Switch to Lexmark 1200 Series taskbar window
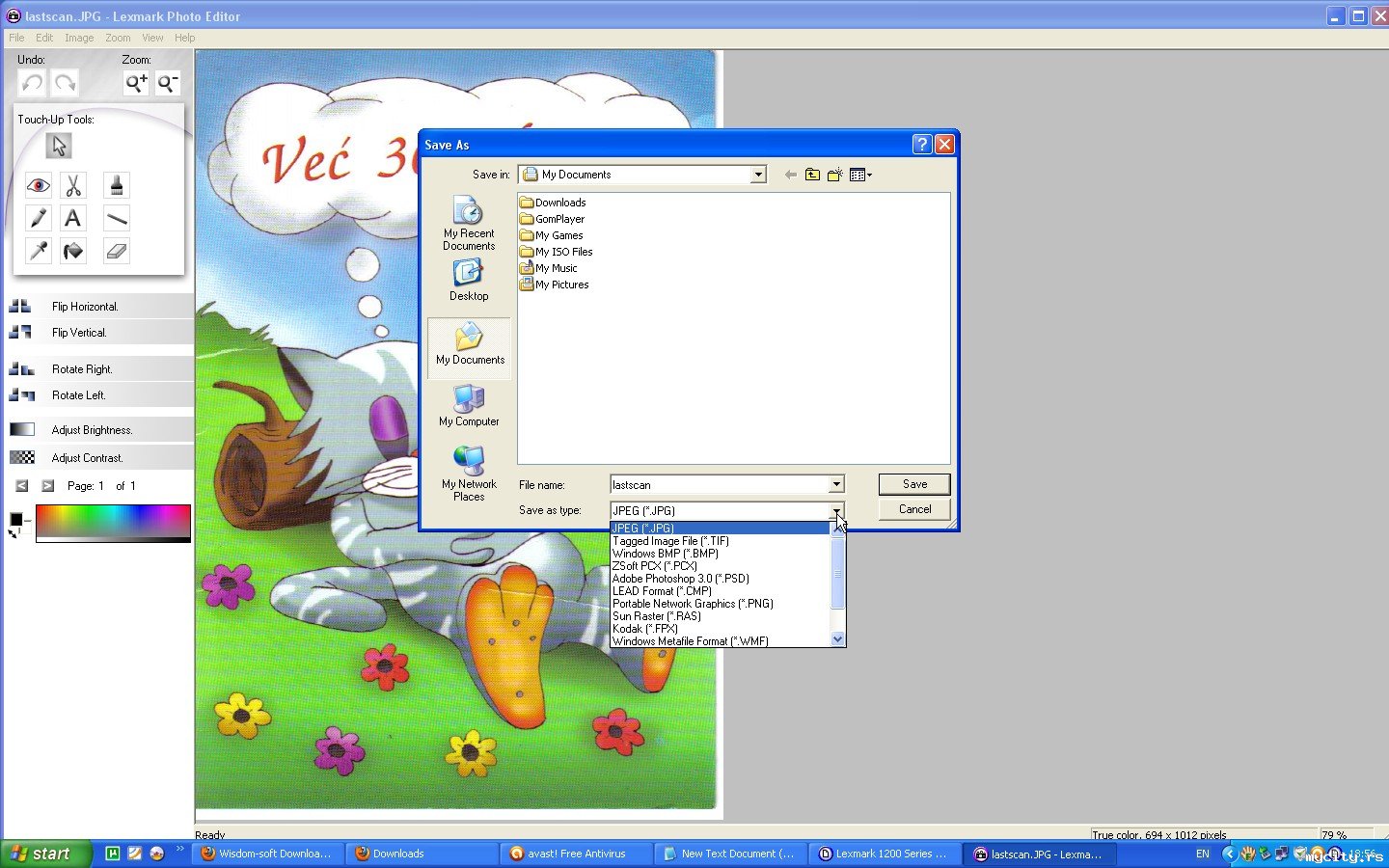The width and height of the screenshot is (1389, 868). 885,854
